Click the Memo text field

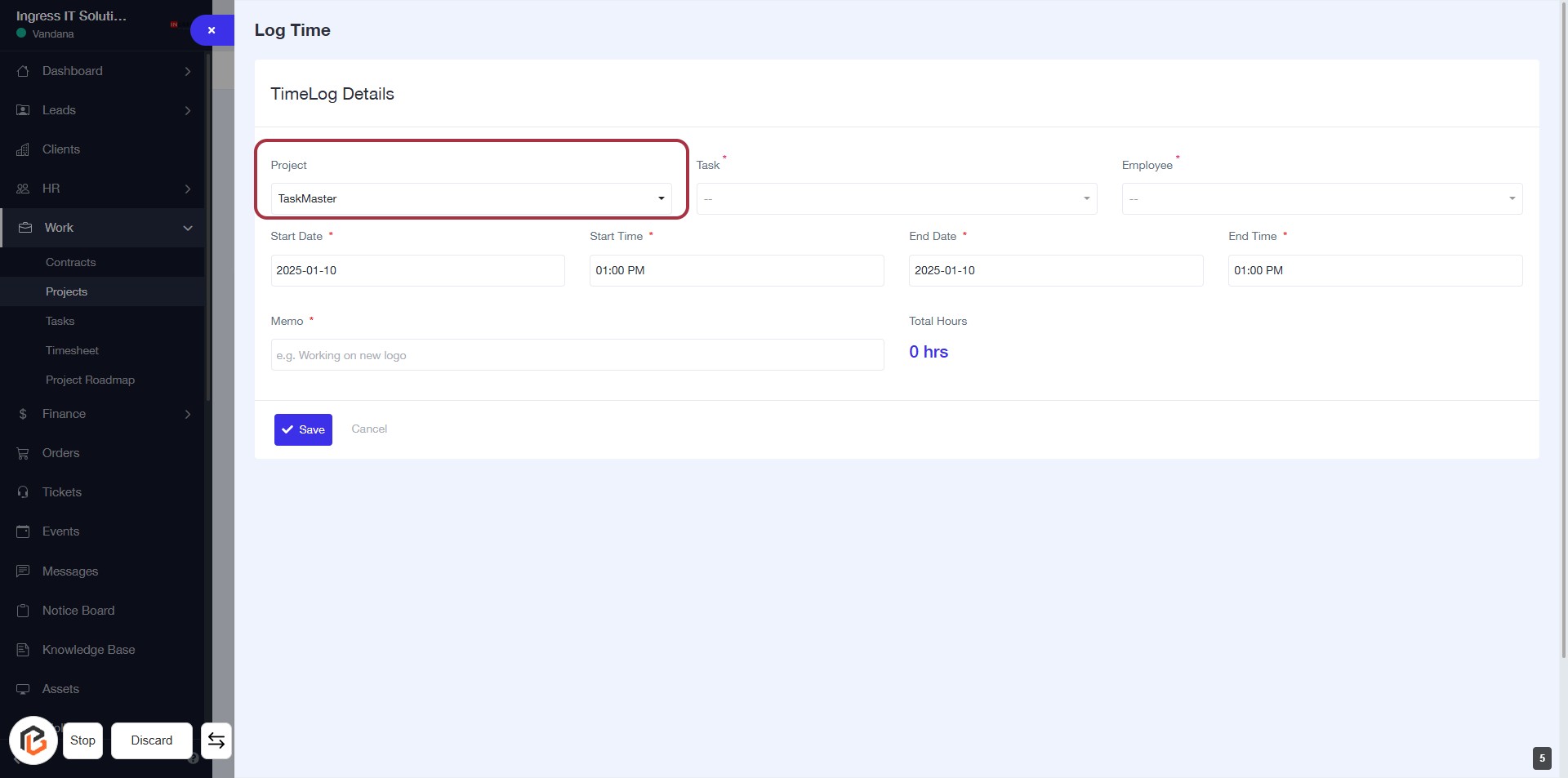577,355
